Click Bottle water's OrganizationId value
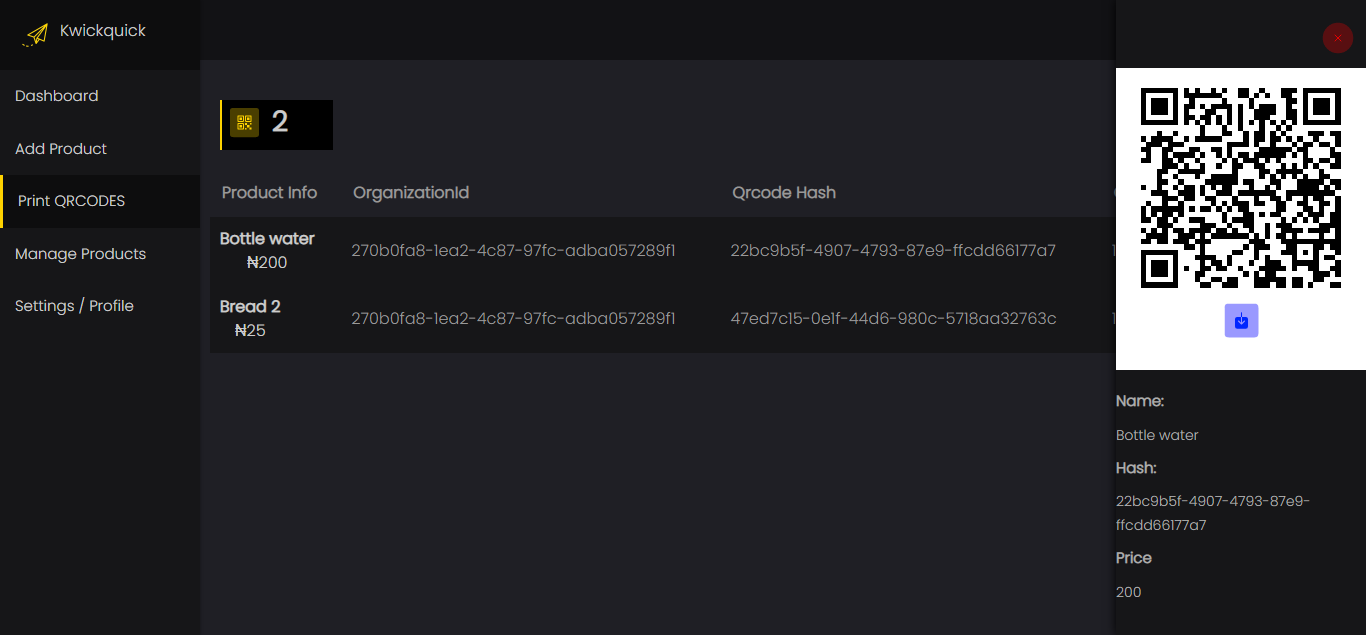The width and height of the screenshot is (1366, 635). click(x=513, y=251)
